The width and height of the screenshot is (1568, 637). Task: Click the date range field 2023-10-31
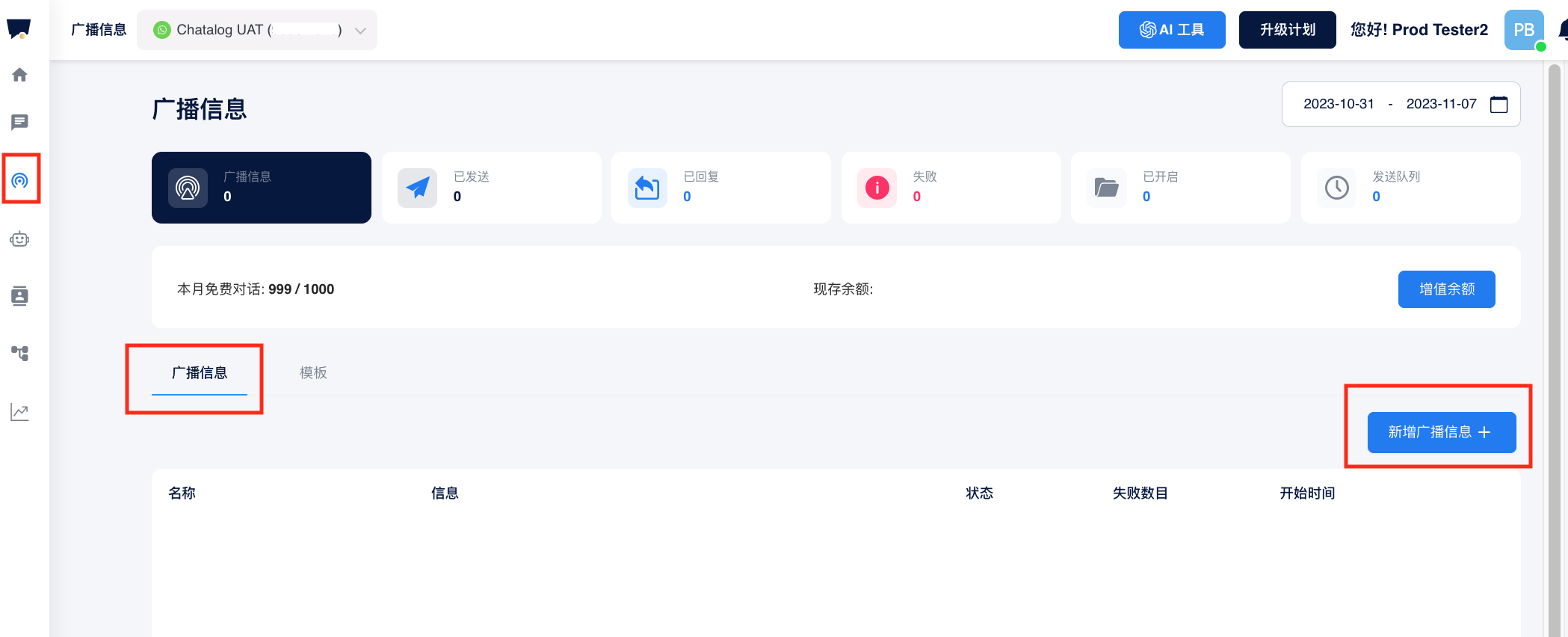(1339, 104)
